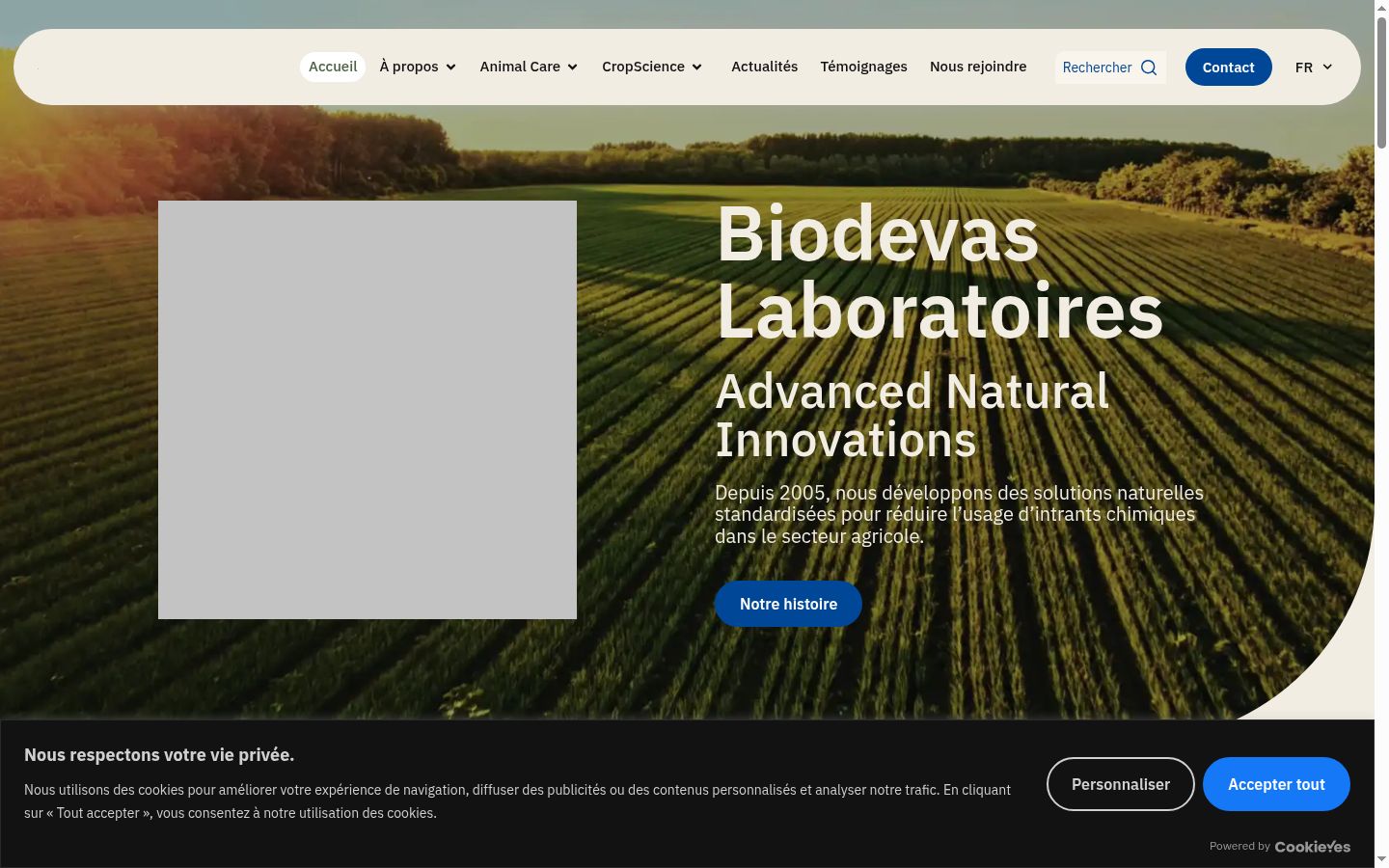Viewport: 1389px width, 868px height.
Task: Click the grey placeholder image in hero
Action: pyautogui.click(x=368, y=410)
